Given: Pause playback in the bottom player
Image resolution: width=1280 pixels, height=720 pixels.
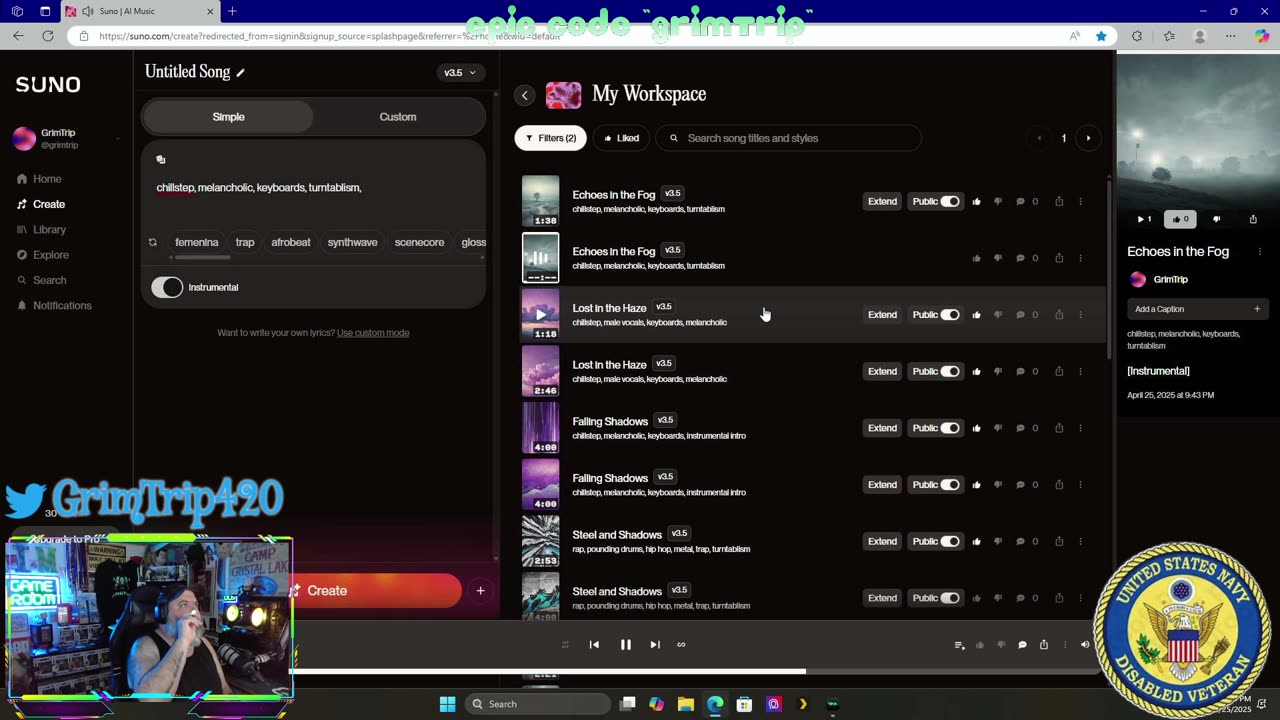Looking at the screenshot, I should click(x=626, y=645).
